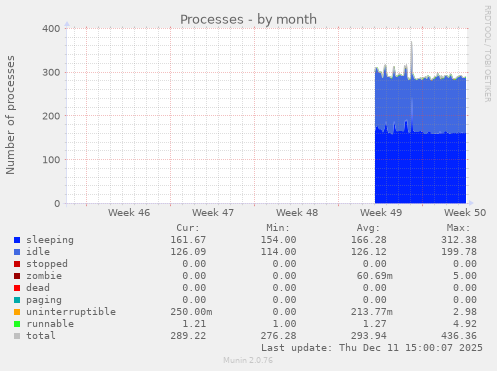The height and width of the screenshot is (371, 497).
Task: Click the paging legend color swatch
Action: point(17,300)
